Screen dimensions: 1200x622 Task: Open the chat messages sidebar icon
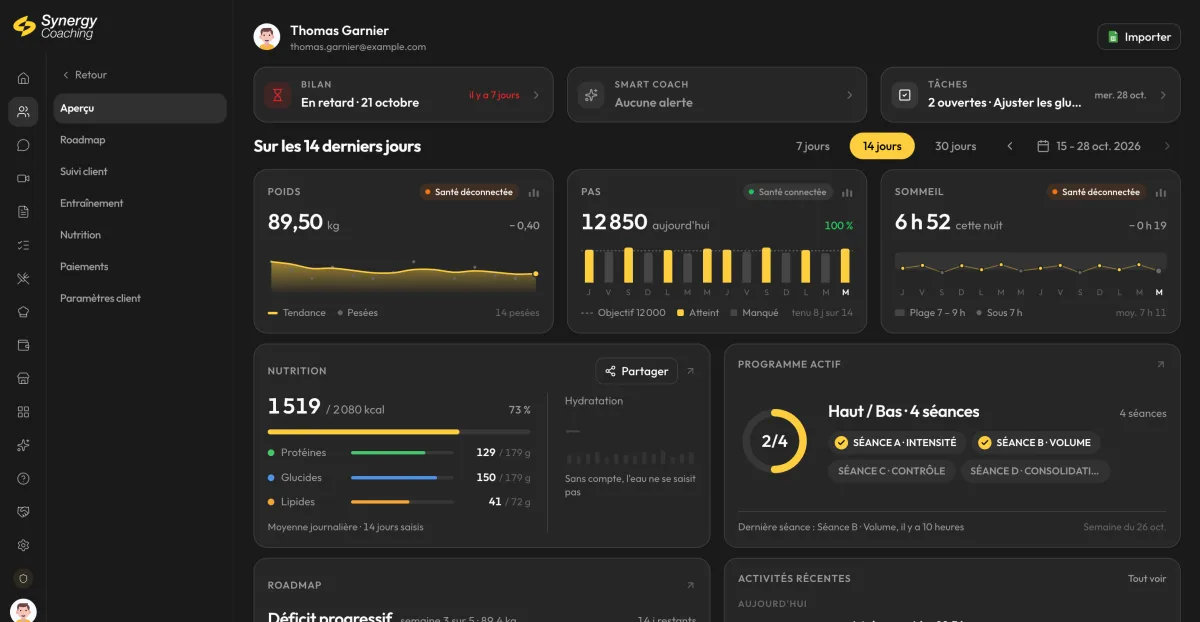pos(23,145)
